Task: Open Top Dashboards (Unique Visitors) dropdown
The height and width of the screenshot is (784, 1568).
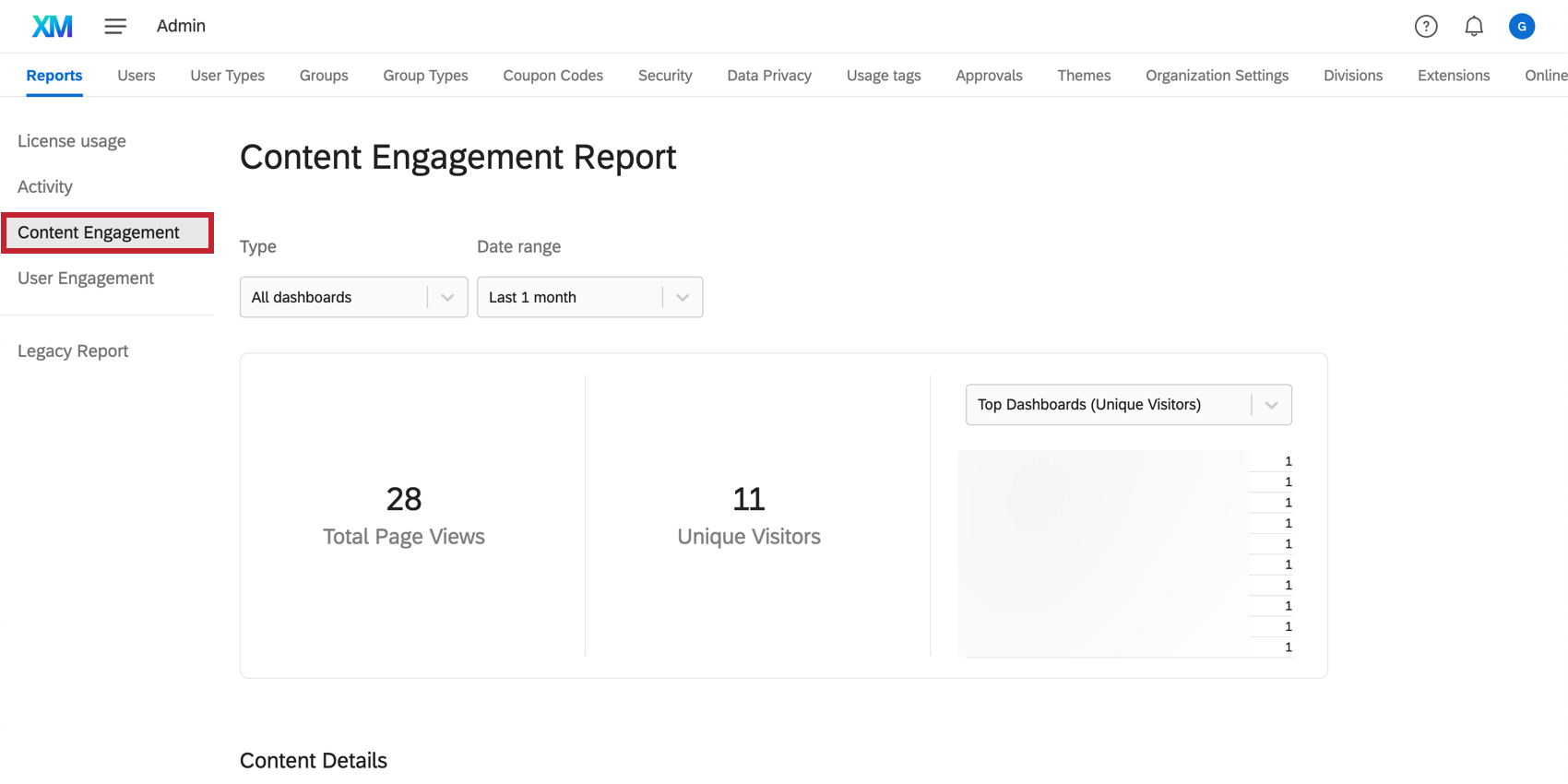Action: [1129, 405]
